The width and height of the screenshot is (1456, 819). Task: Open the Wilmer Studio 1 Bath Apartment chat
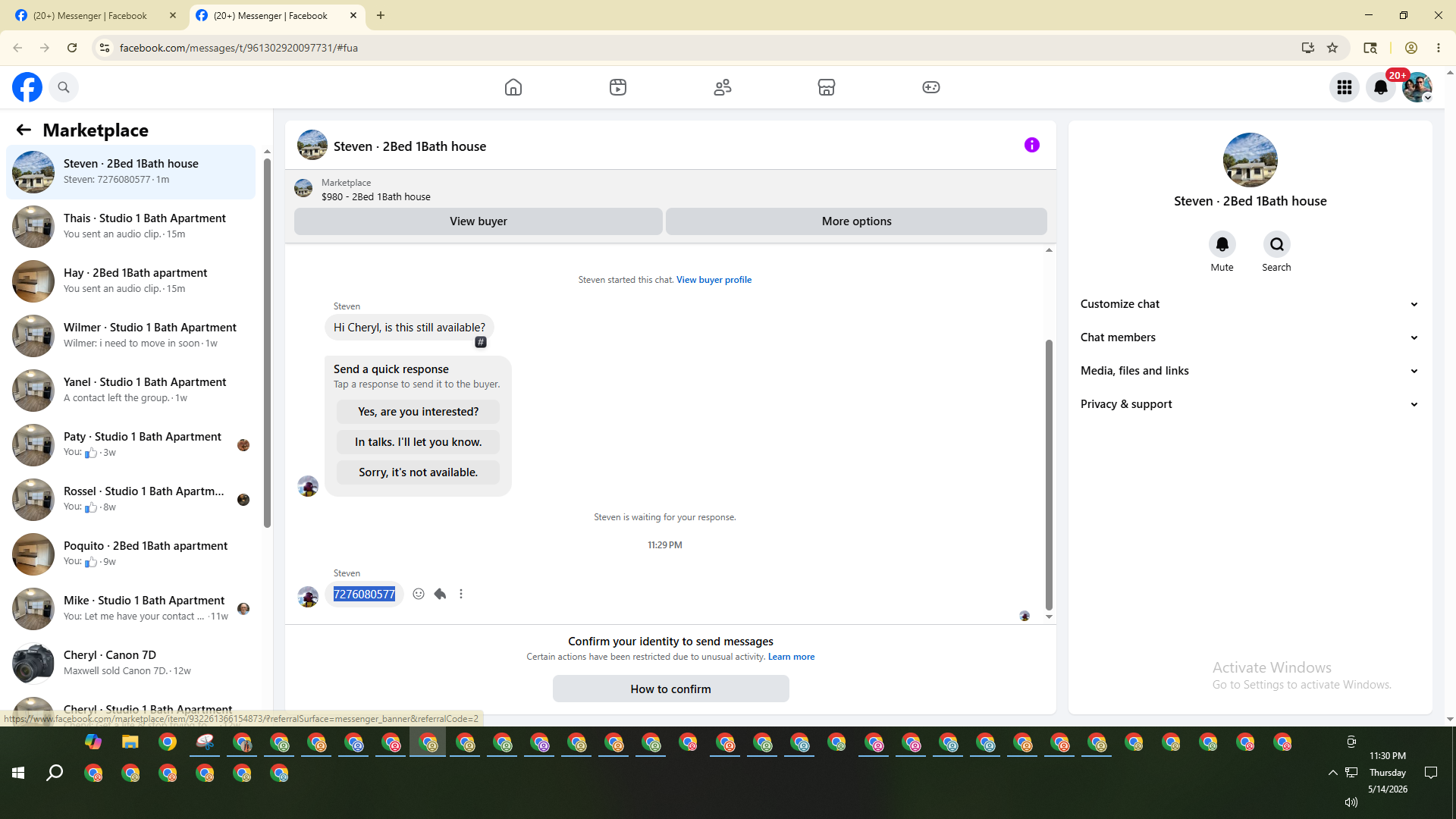point(131,336)
